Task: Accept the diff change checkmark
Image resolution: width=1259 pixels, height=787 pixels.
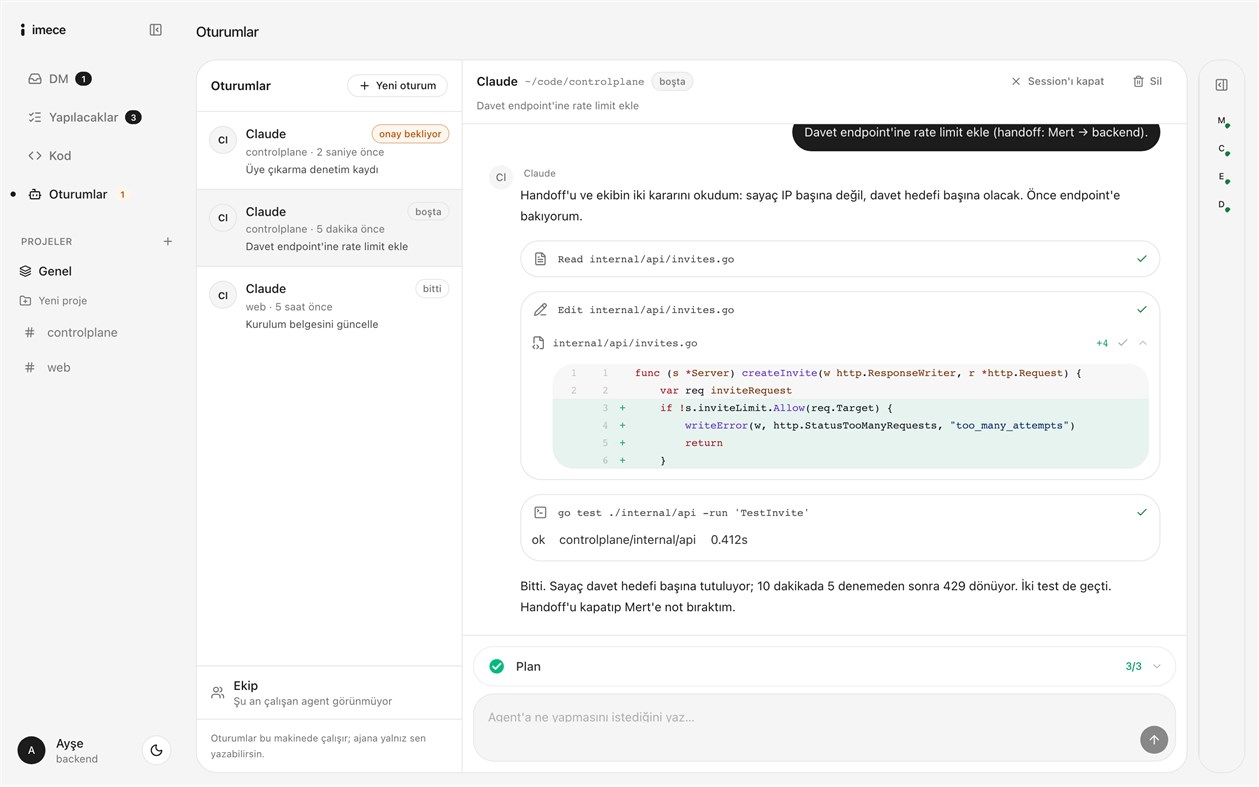Action: point(1122,343)
